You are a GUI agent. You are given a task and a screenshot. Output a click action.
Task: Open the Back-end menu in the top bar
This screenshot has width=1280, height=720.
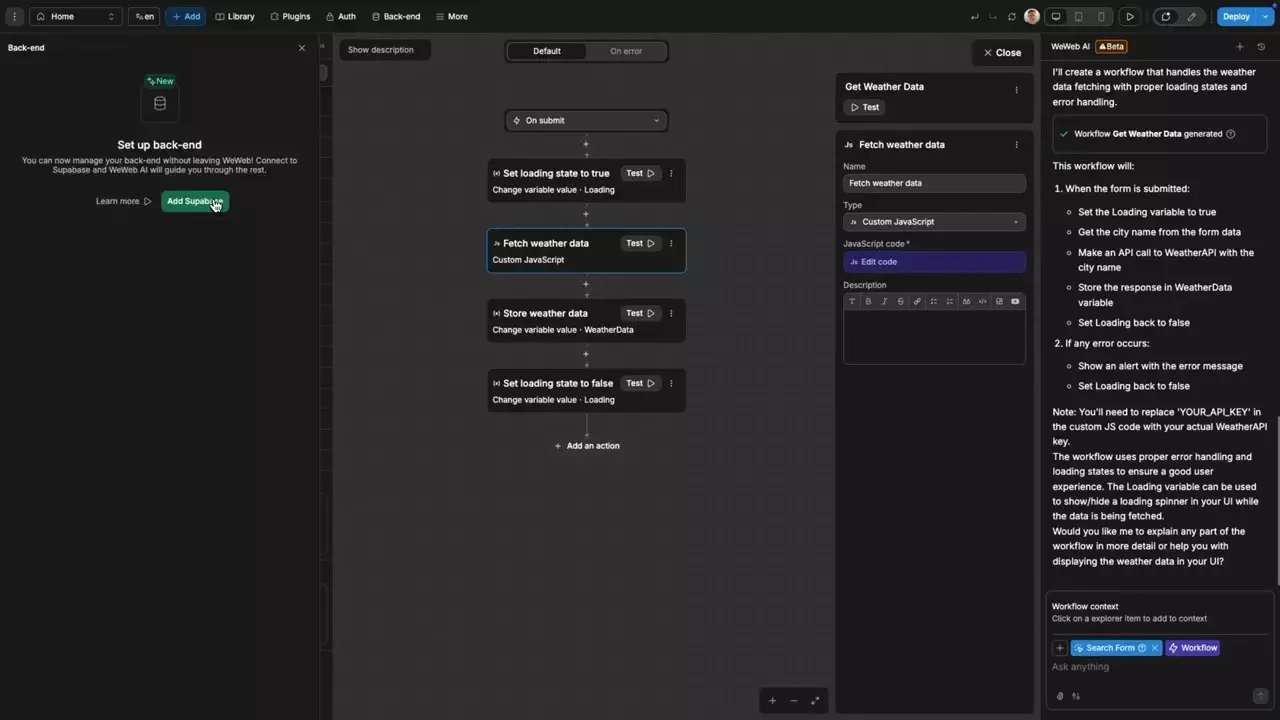coord(396,16)
